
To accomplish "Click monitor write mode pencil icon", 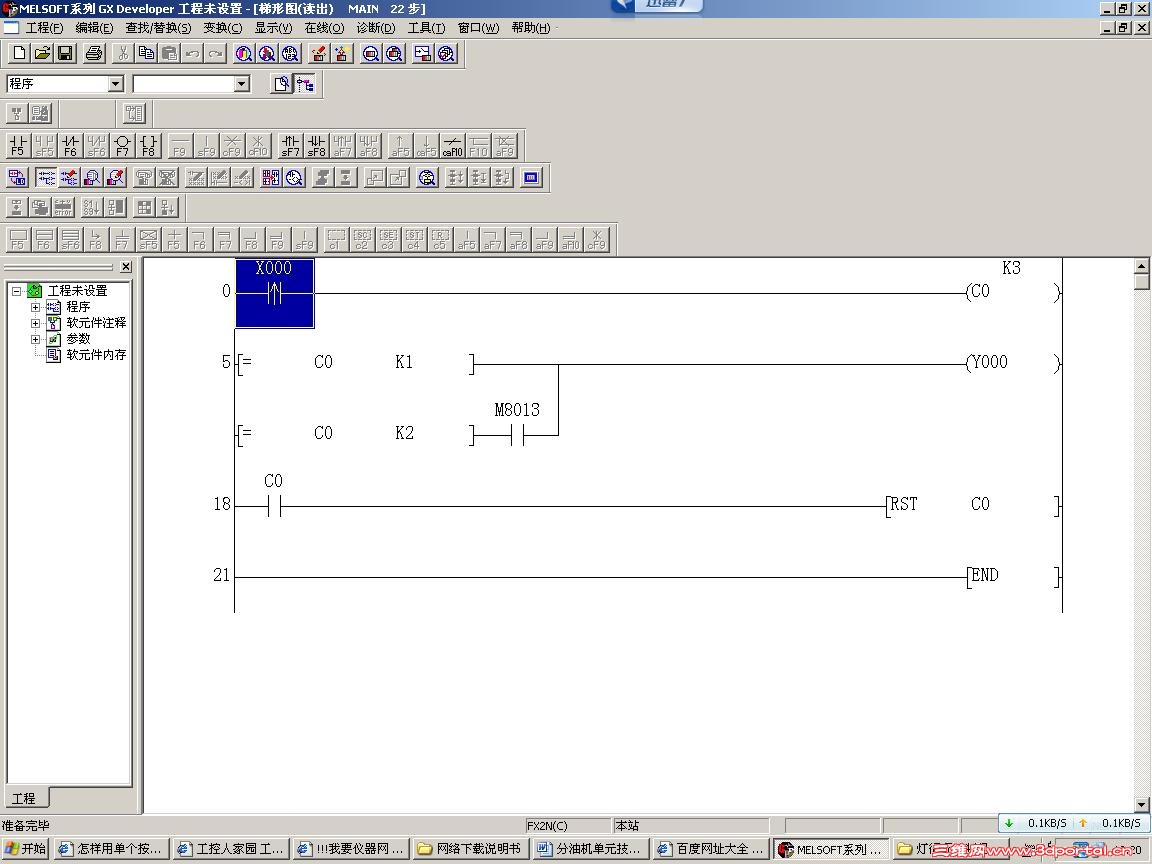I will tap(115, 178).
